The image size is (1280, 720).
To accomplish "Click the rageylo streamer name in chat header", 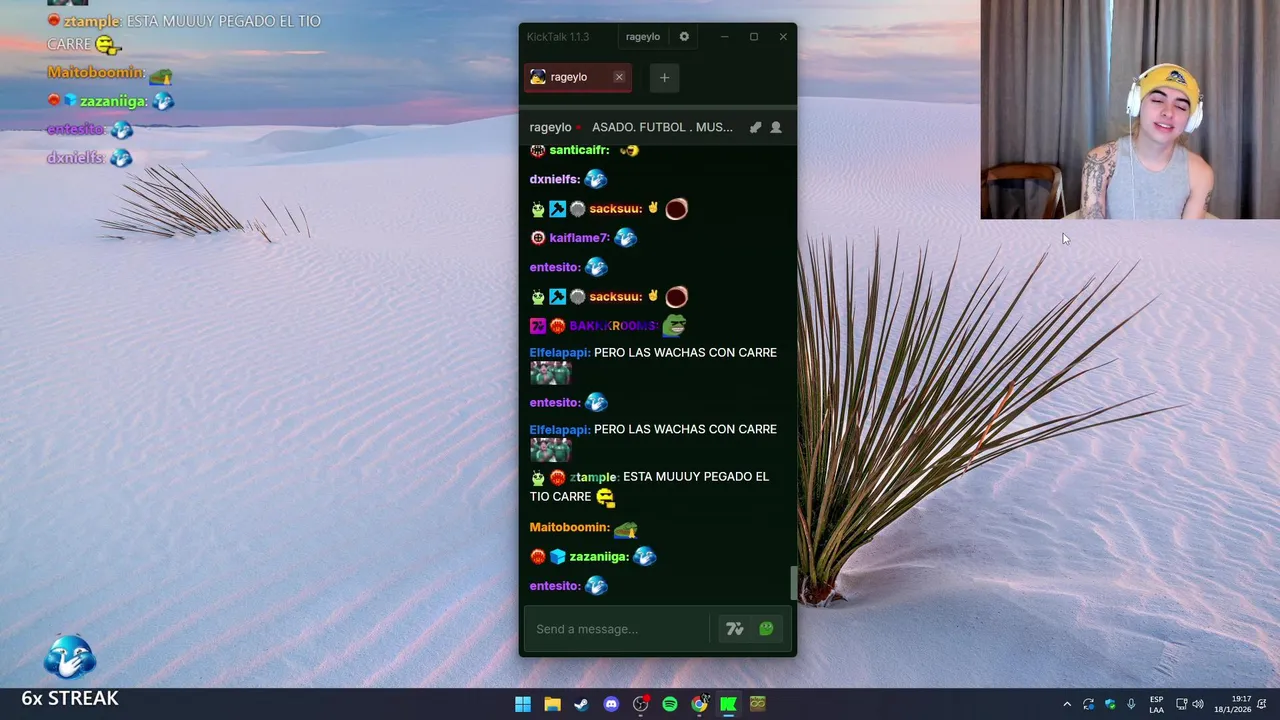I will [x=550, y=127].
